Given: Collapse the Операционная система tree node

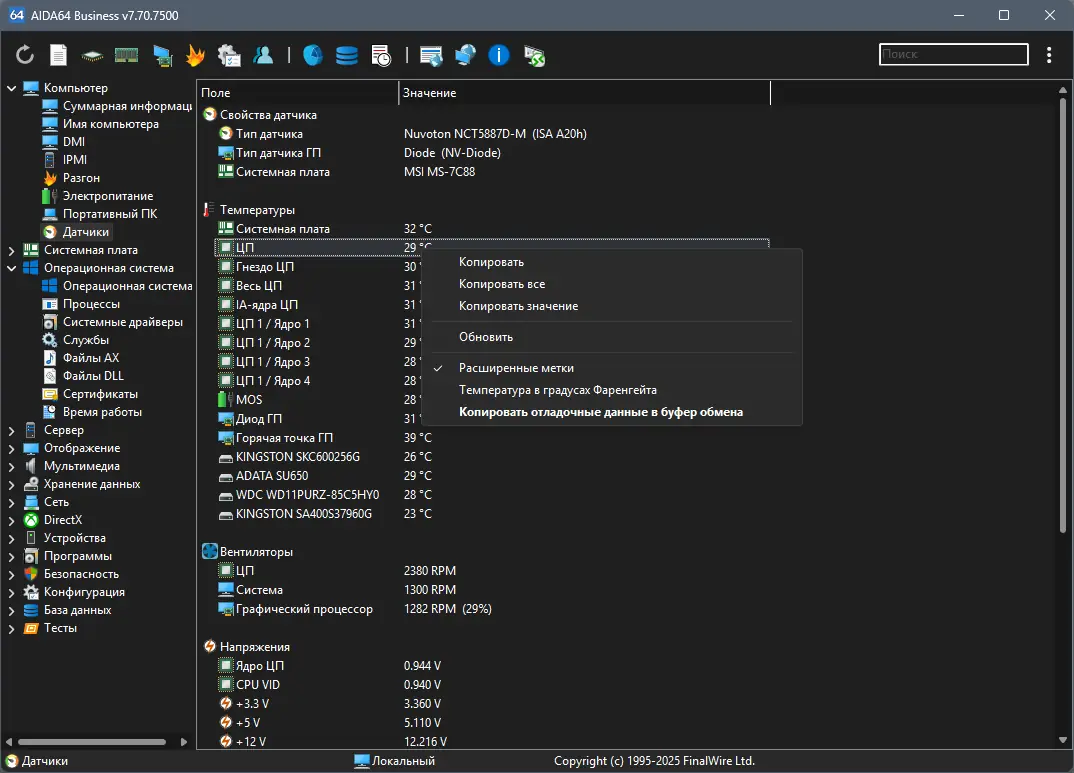Looking at the screenshot, I should pos(11,268).
